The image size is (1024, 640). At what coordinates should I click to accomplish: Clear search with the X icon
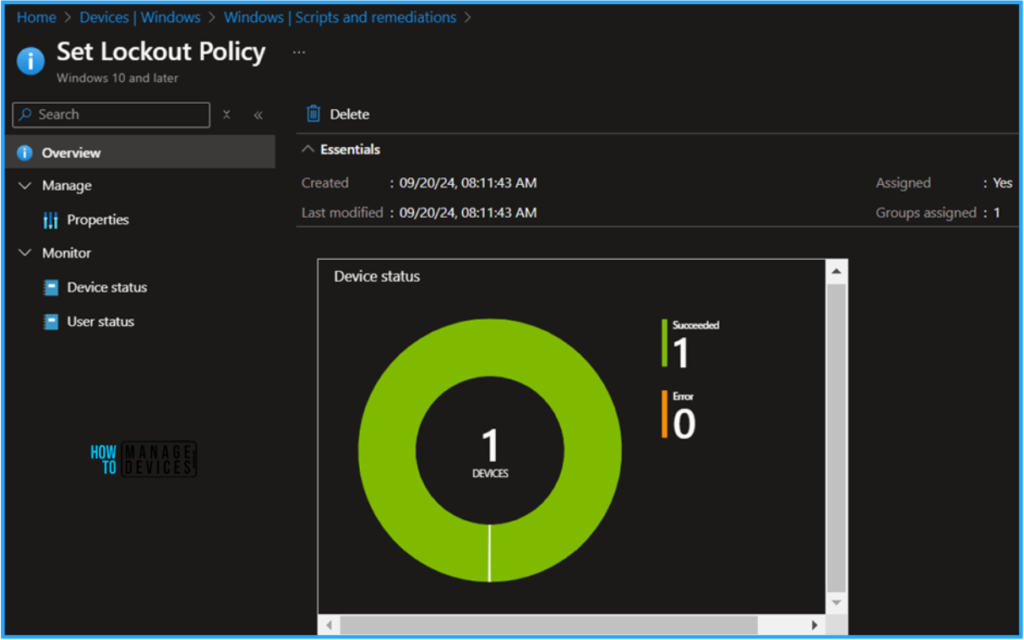(x=227, y=115)
